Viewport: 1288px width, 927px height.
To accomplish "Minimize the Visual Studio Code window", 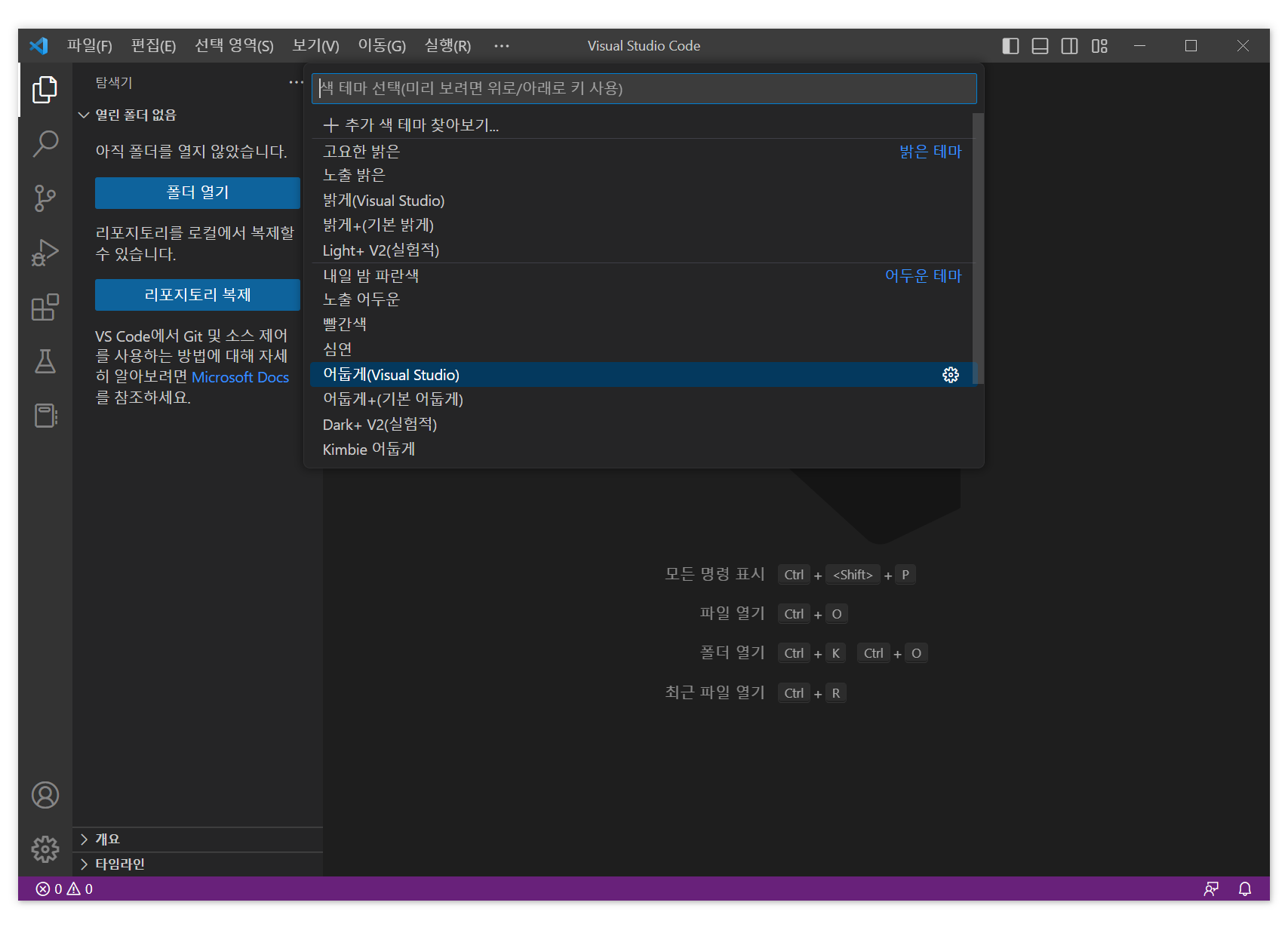I will 1139,46.
